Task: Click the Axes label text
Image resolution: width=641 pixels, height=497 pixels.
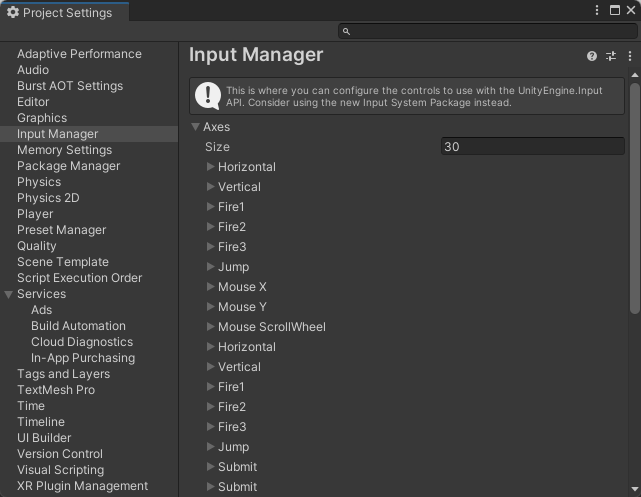Action: (217, 127)
